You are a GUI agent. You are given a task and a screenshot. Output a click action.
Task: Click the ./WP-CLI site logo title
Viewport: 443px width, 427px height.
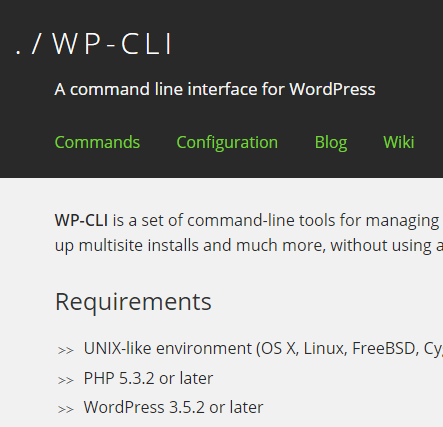(94, 44)
